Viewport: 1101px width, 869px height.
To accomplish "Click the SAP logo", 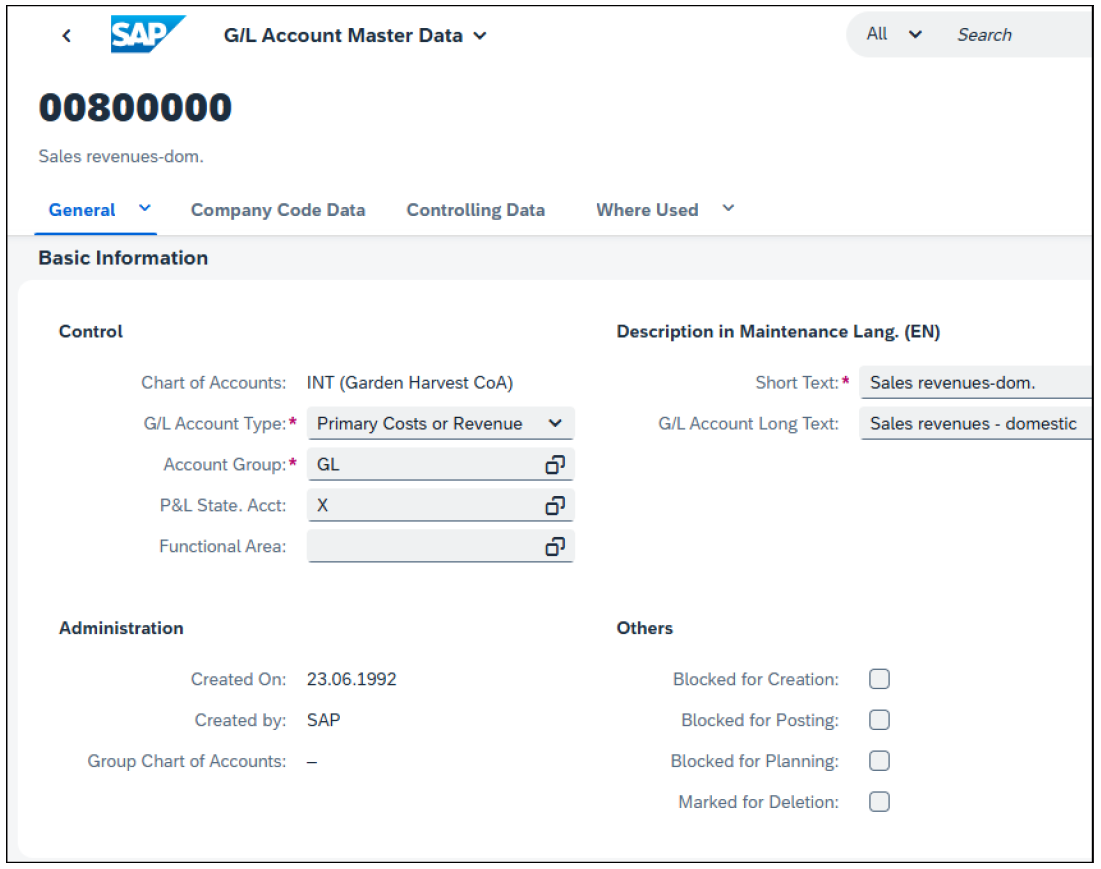I will coord(146,35).
